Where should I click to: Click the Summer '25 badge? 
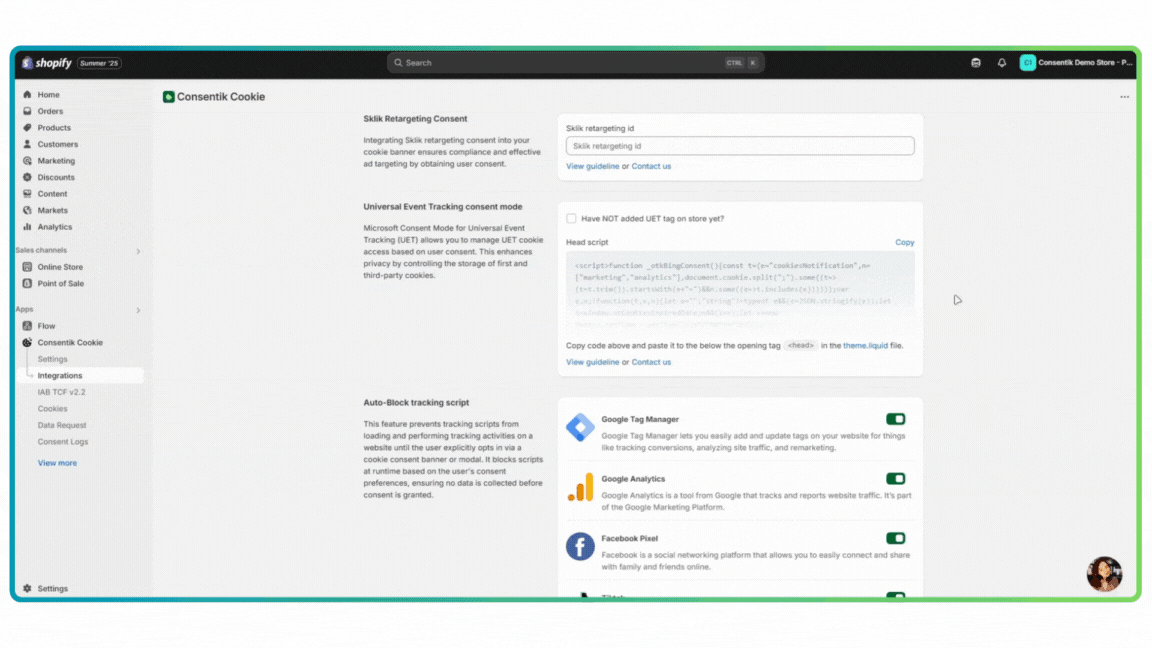99,63
